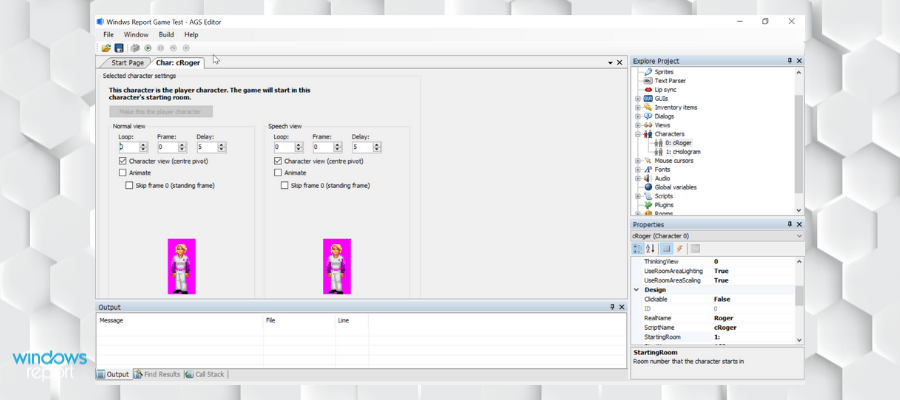The width and height of the screenshot is (900, 400).
Task: Click the Scripts node icon
Action: [x=648, y=196]
